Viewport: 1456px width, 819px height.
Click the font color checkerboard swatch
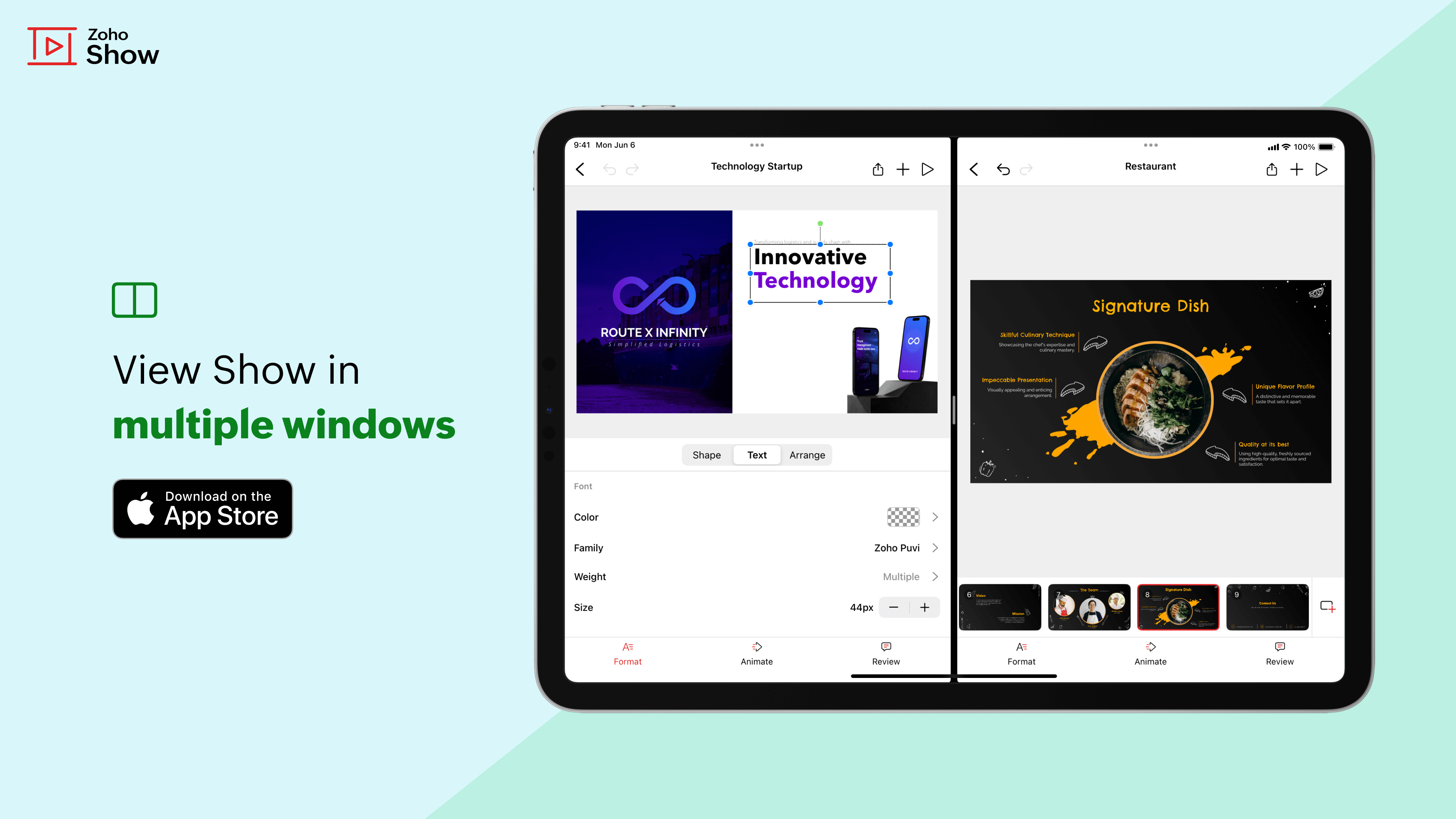[x=900, y=517]
